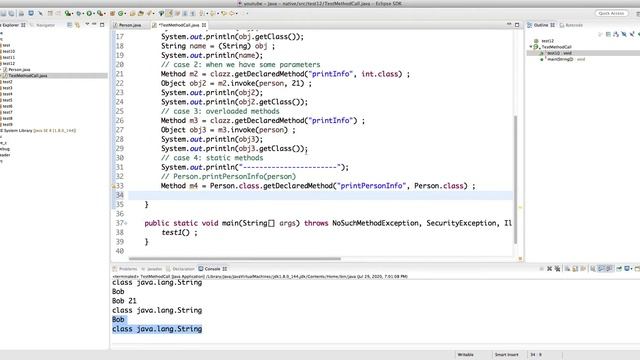Collapse TestMethodCall class in Outline

point(531,47)
